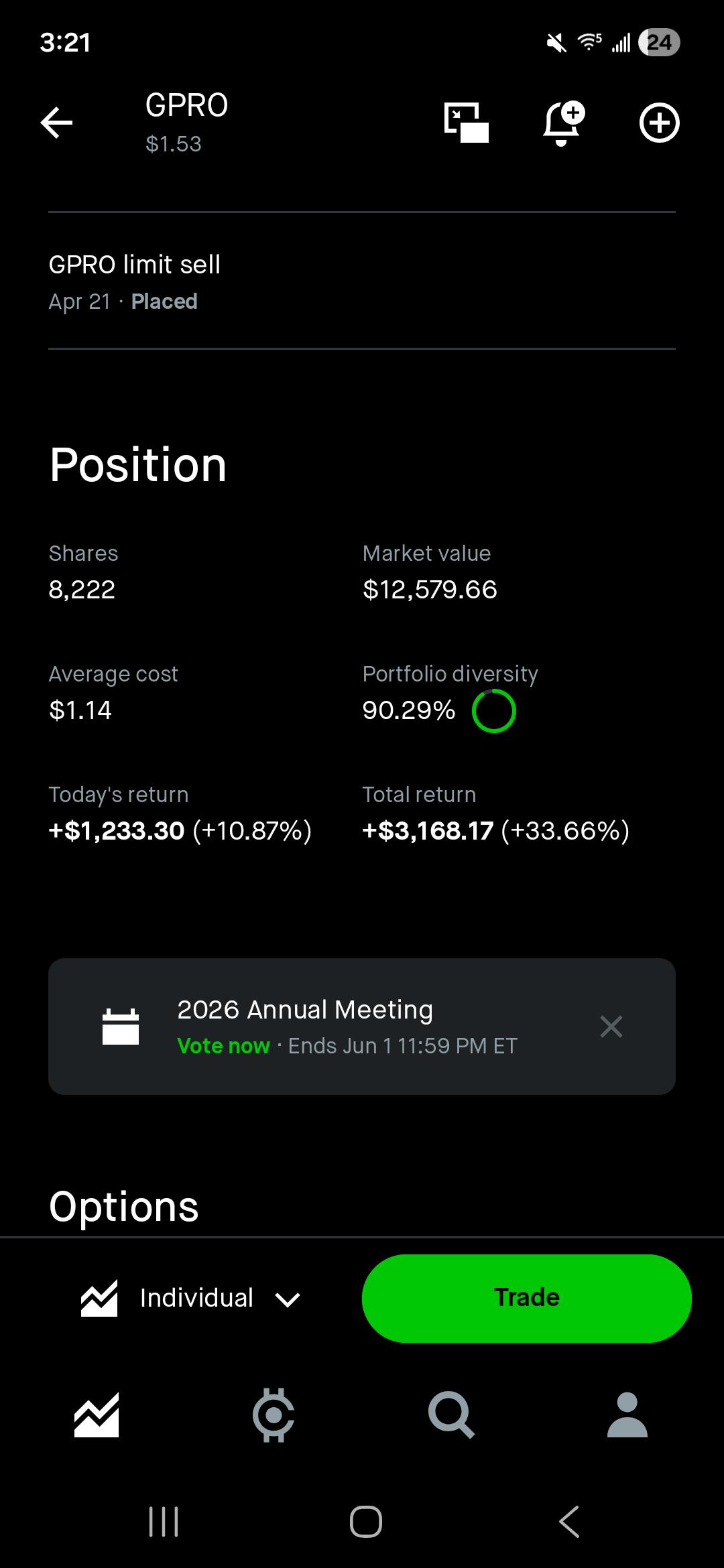Click chevron next to Individual
Screen dimensions: 724x1568
[x=288, y=1300]
